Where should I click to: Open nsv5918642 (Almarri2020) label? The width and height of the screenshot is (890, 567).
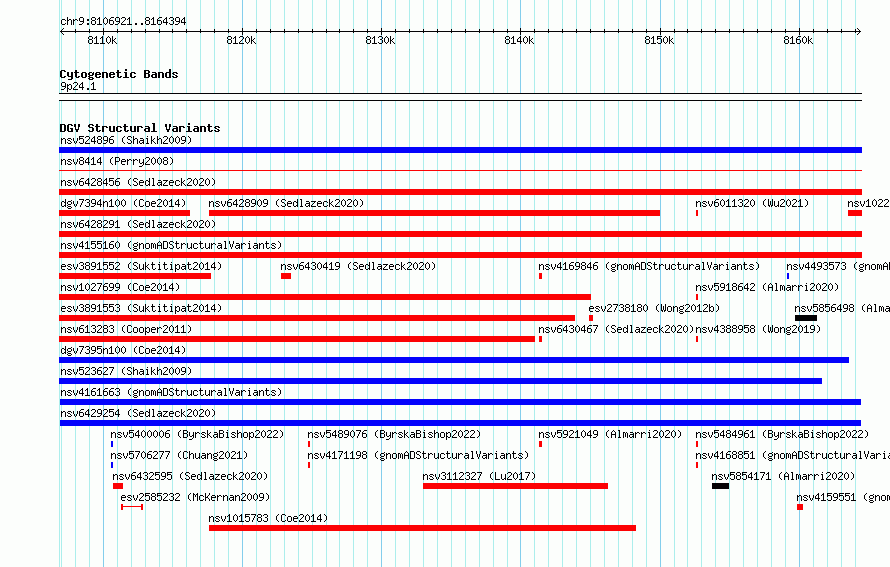coord(767,287)
